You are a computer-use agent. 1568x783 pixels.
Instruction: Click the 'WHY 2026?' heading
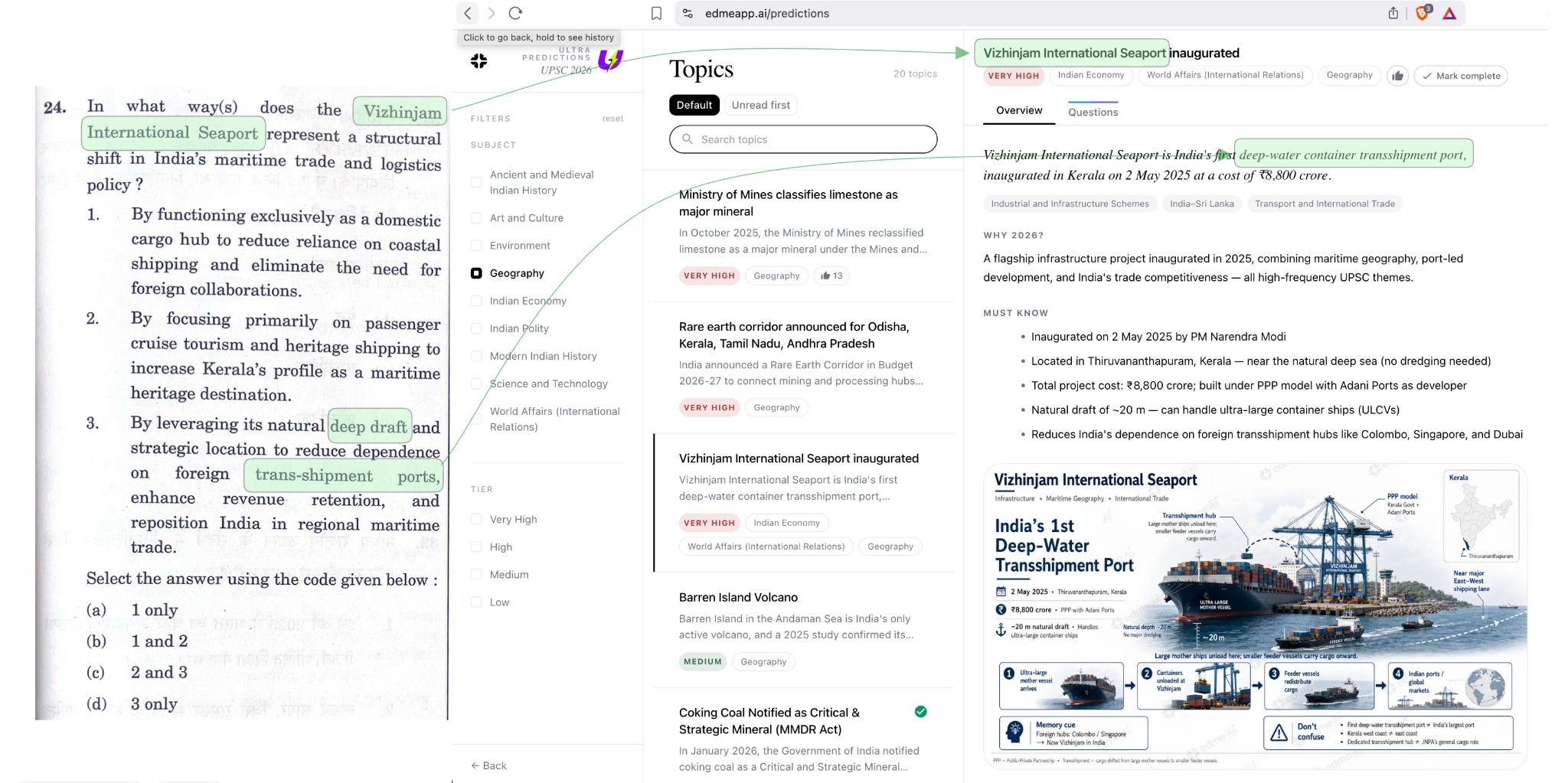[1014, 236]
